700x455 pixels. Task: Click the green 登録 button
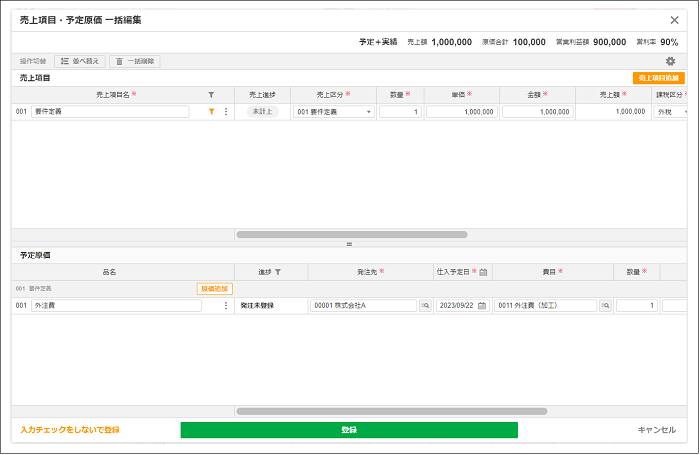(x=349, y=430)
